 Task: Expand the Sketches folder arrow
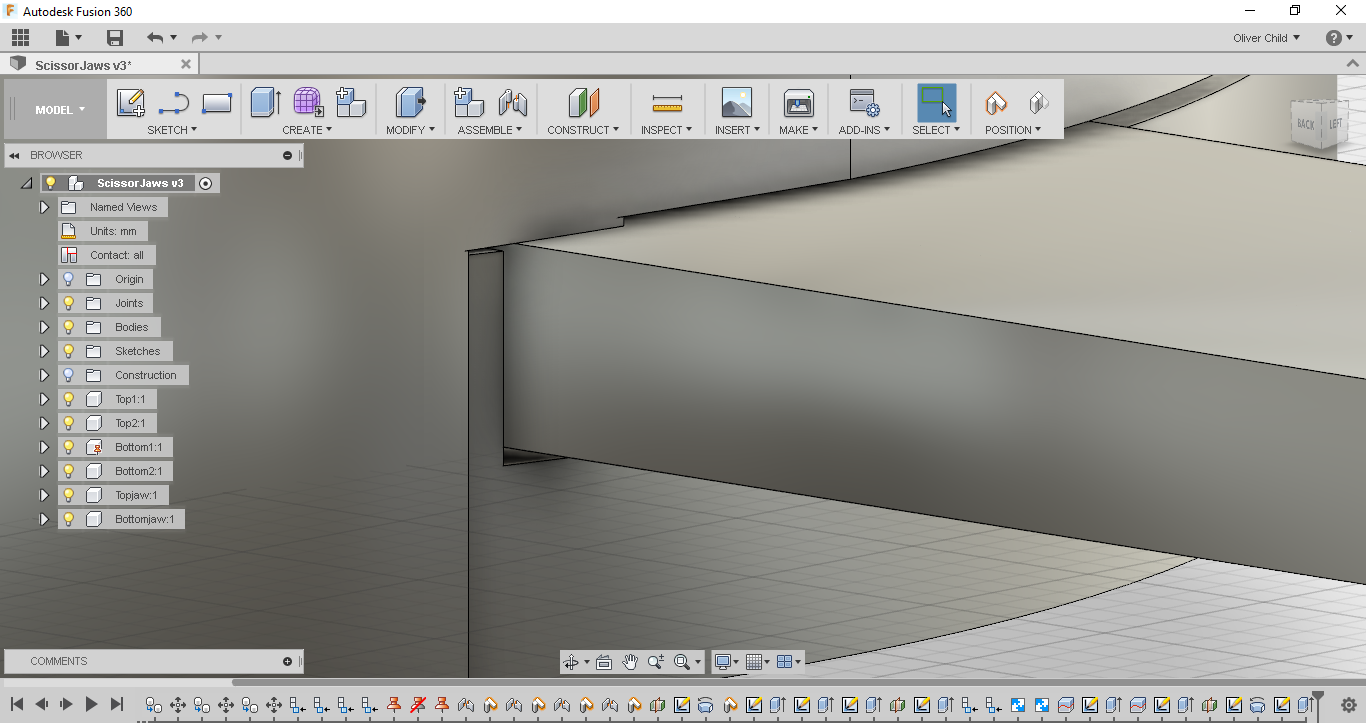point(44,351)
